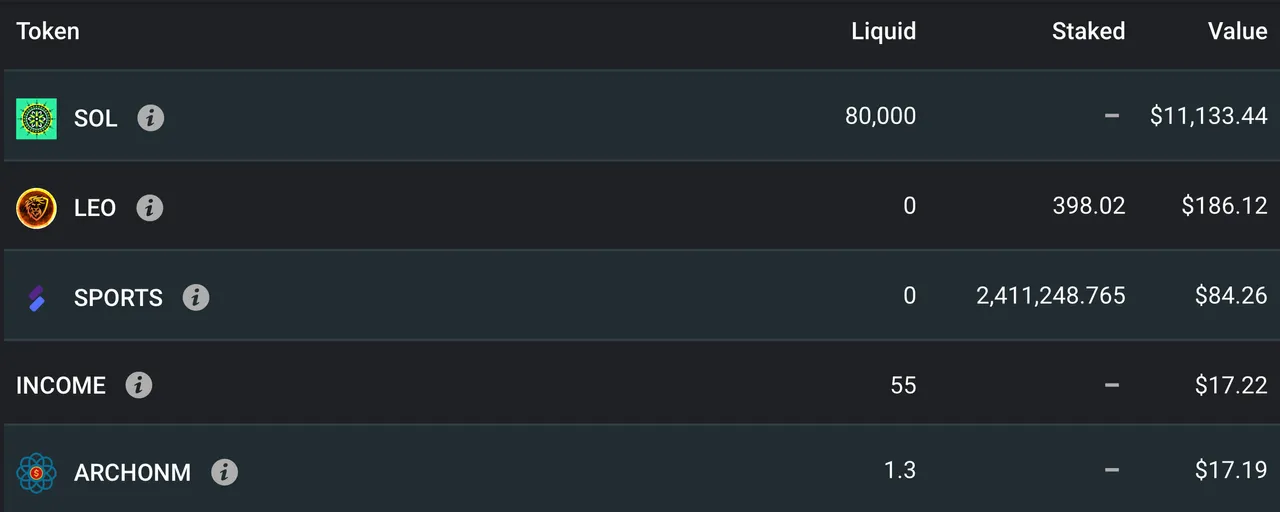1280x512 pixels.
Task: Open info icon next to LEO
Action: coord(149,208)
